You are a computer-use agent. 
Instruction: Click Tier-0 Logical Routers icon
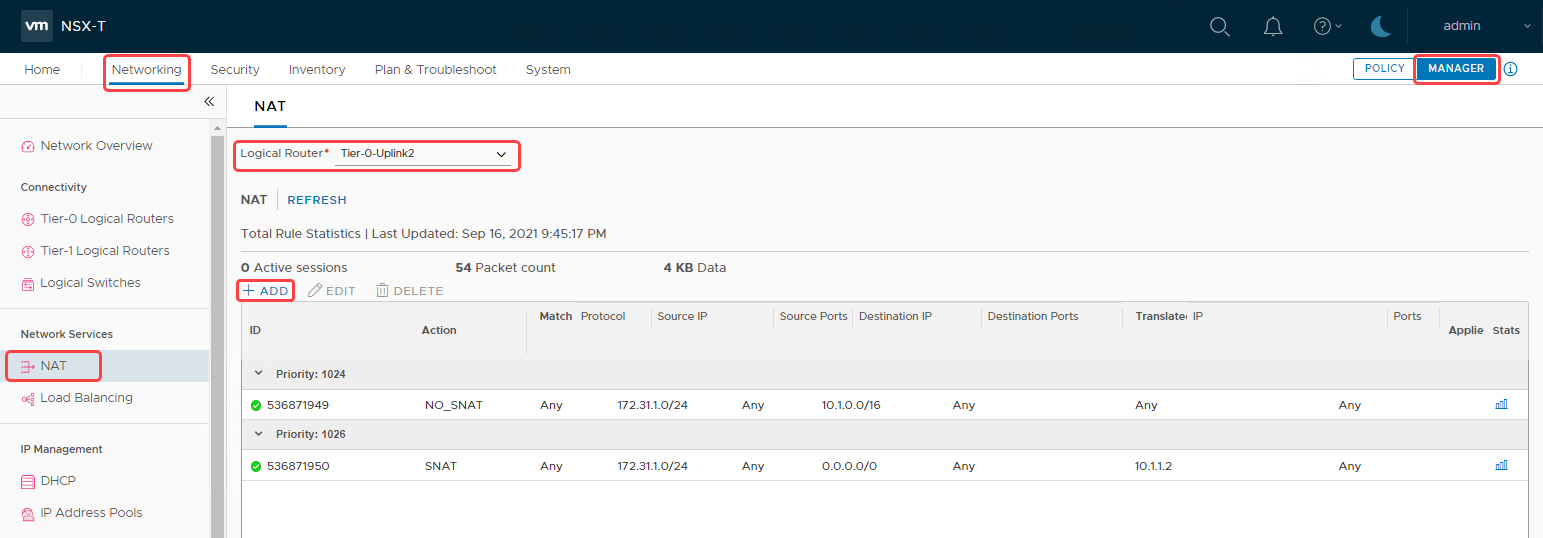pyautogui.click(x=28, y=219)
